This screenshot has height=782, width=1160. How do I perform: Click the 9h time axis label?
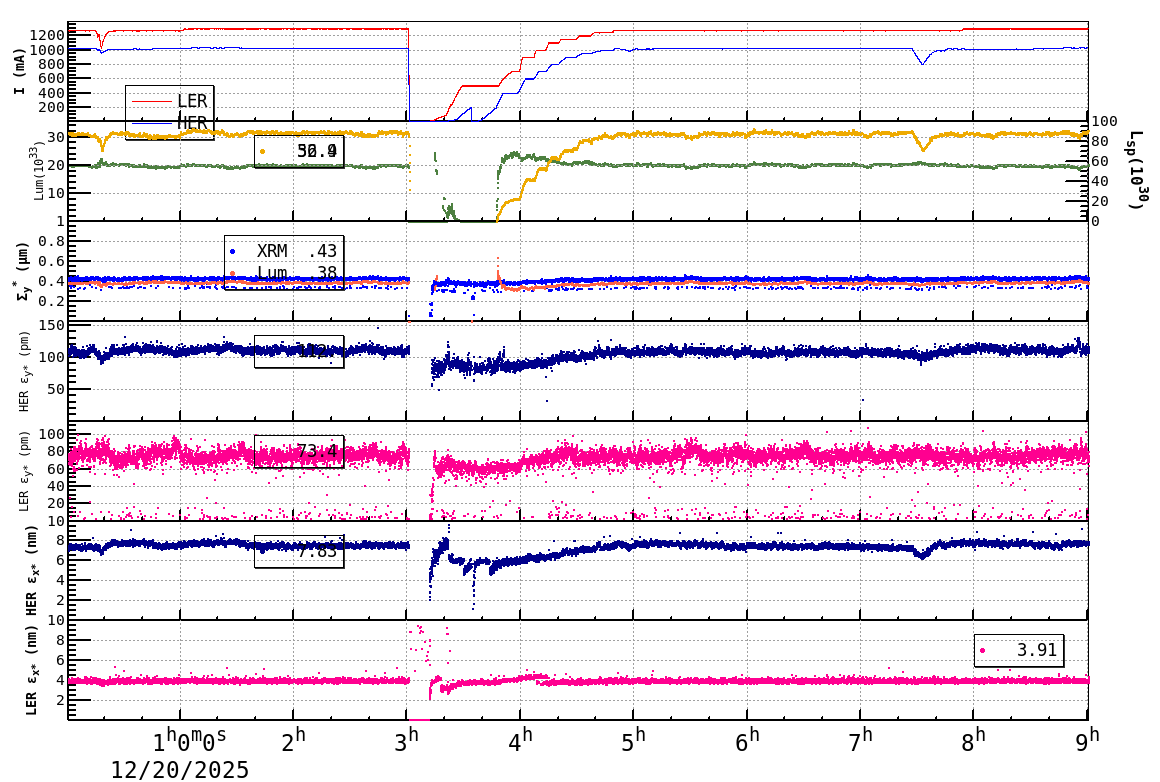click(1088, 741)
